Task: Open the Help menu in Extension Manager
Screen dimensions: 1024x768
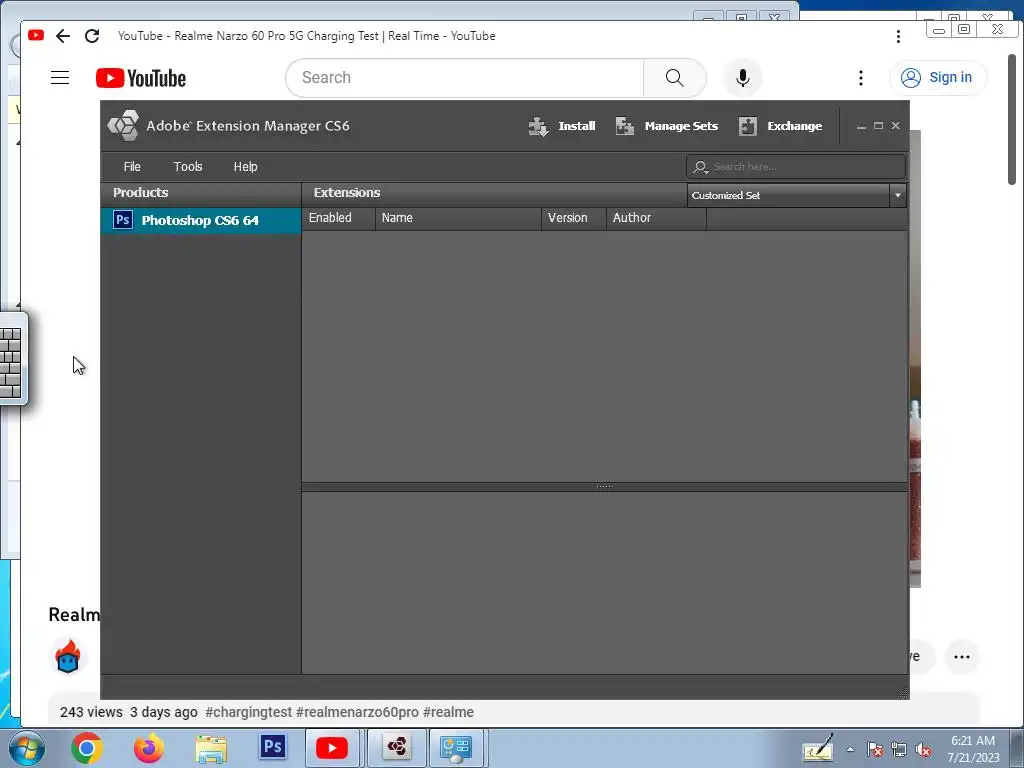Action: pyautogui.click(x=246, y=167)
